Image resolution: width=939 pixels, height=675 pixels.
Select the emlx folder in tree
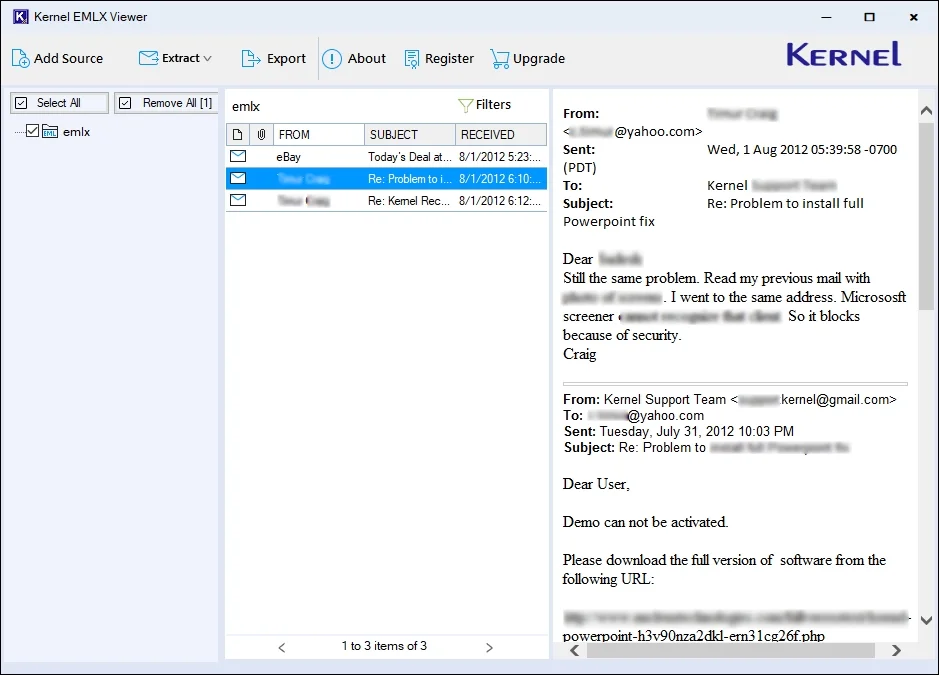(76, 131)
